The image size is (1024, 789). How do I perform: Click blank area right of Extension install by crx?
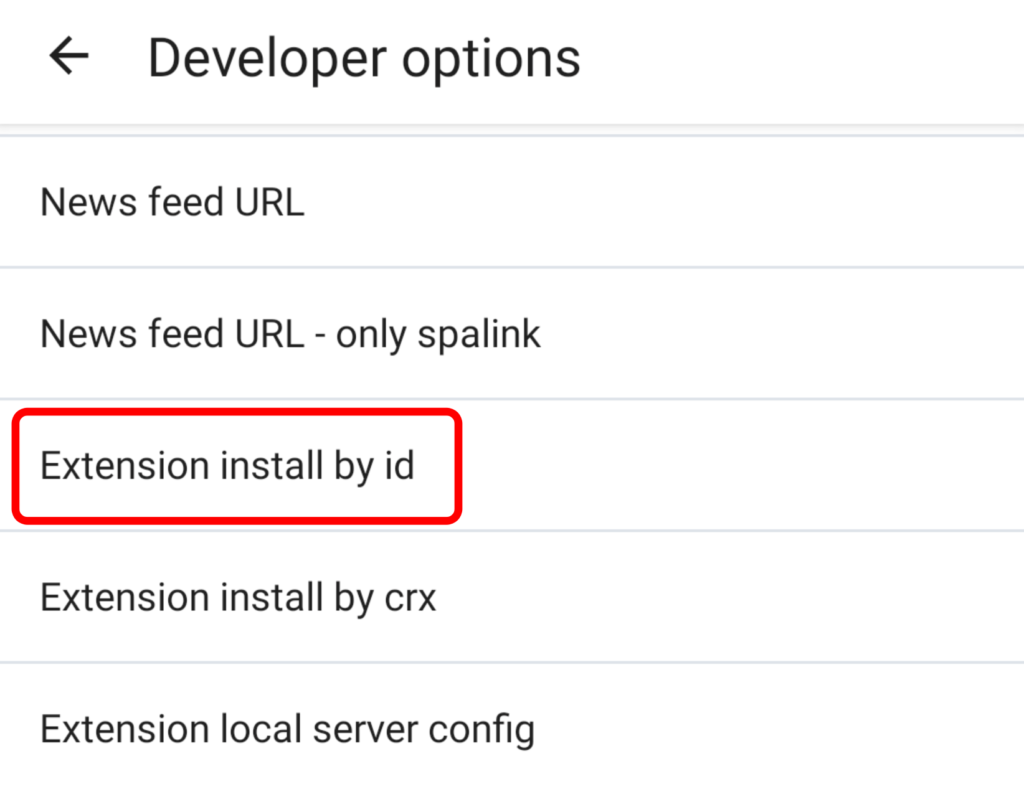tap(730, 598)
